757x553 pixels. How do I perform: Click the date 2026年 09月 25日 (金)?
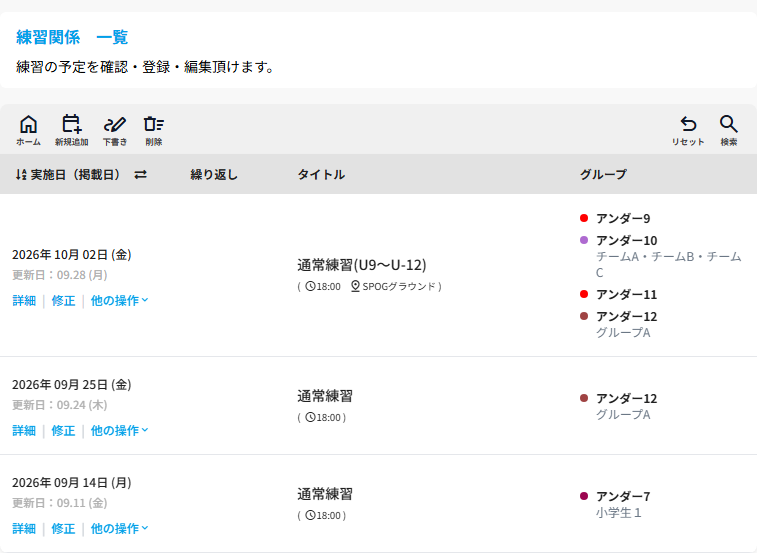click(71, 384)
